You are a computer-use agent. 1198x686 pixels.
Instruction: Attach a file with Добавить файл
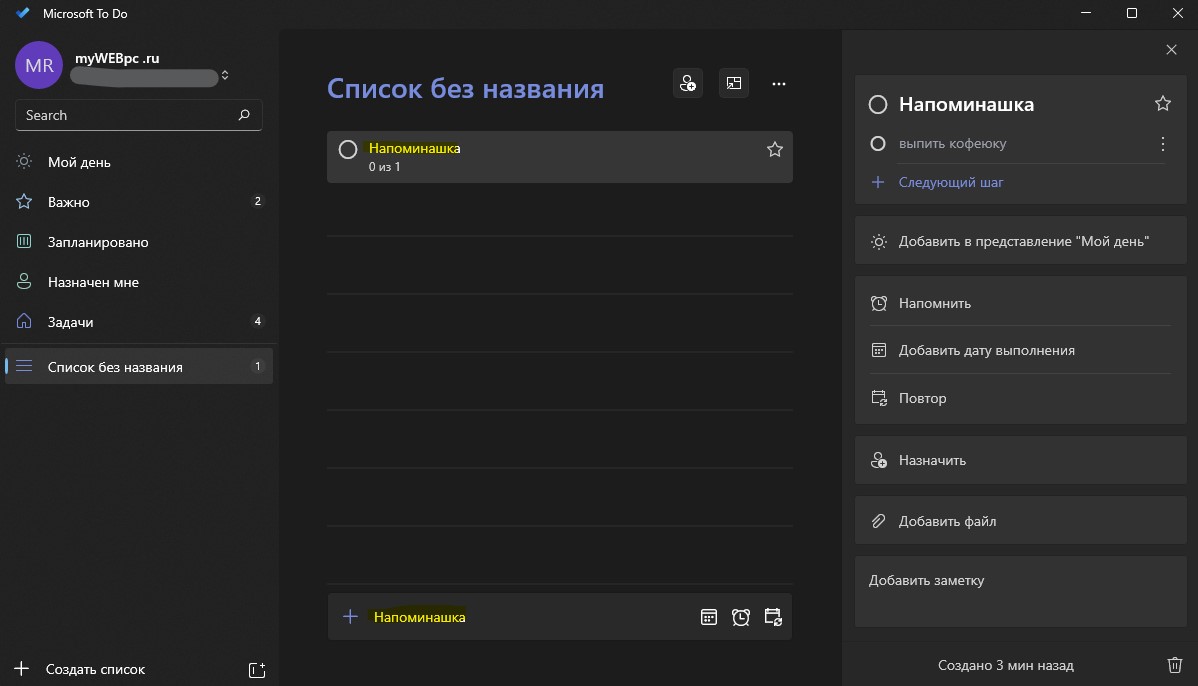[1020, 521]
